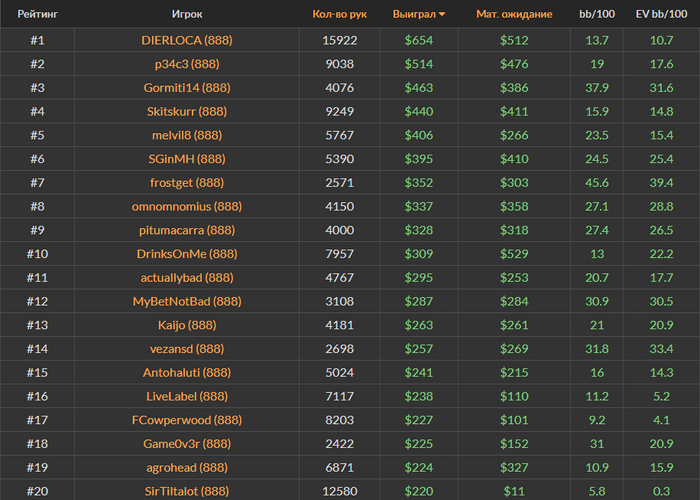Select hands count 9038
Image resolution: width=700 pixels, height=500 pixels.
339,64
